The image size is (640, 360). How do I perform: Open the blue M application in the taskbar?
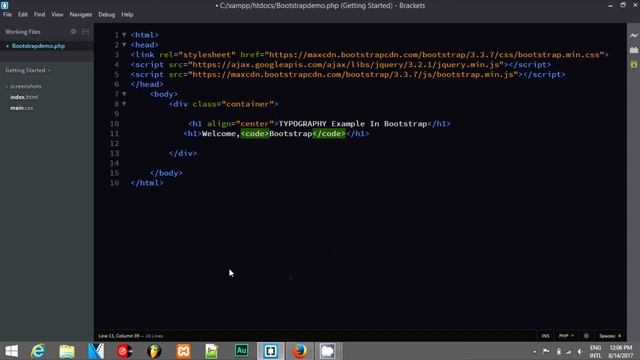click(96, 351)
